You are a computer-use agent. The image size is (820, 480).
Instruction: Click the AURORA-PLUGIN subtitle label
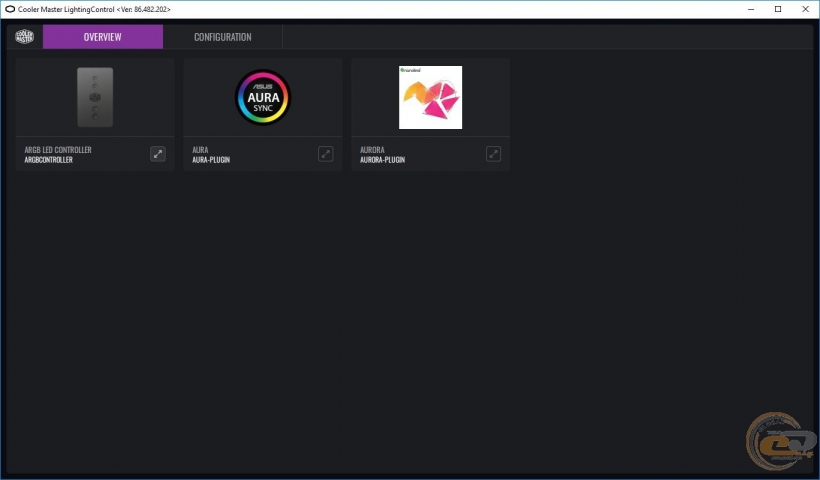[x=382, y=160]
